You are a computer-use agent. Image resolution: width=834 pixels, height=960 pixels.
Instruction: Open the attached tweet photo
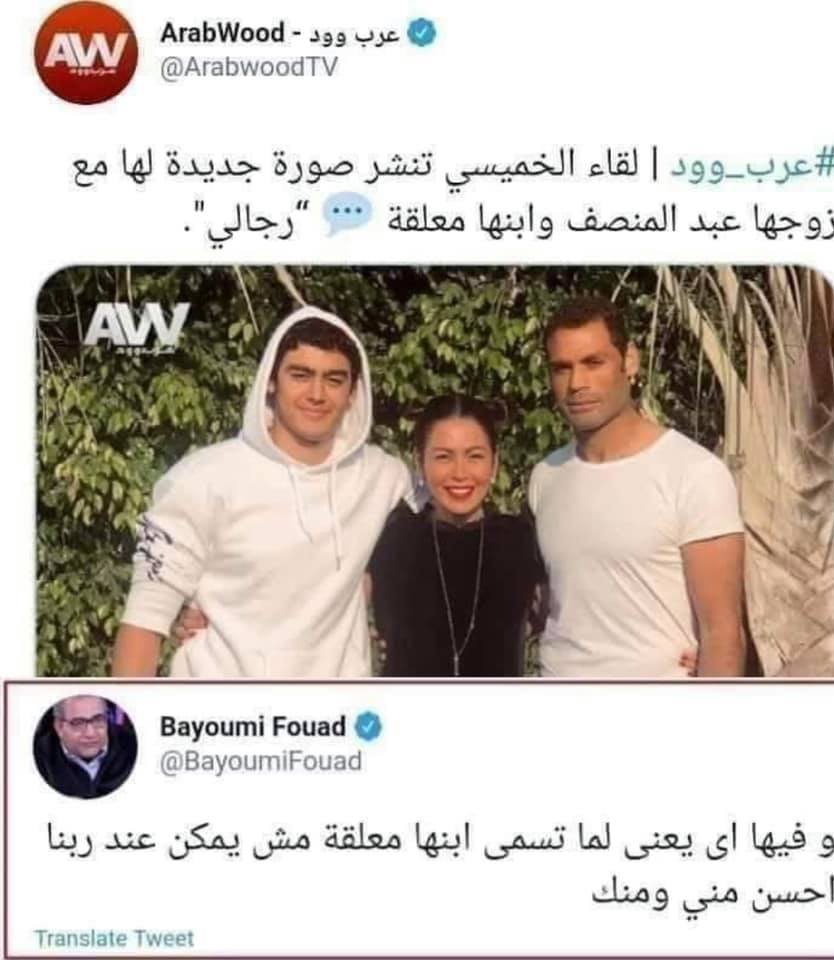[x=435, y=471]
